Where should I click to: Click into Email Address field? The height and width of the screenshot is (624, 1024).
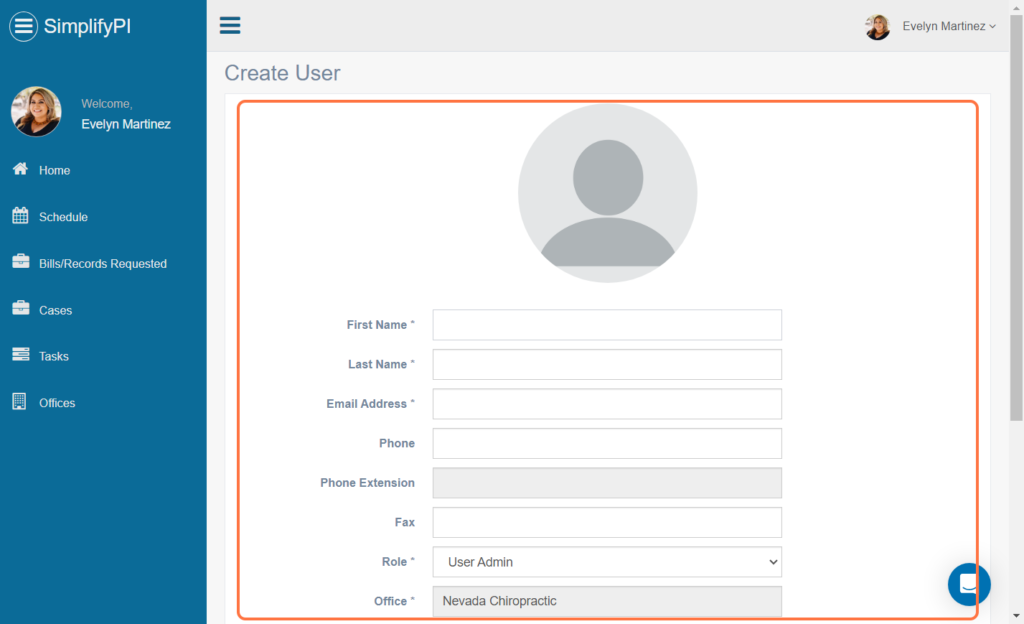pyautogui.click(x=607, y=404)
